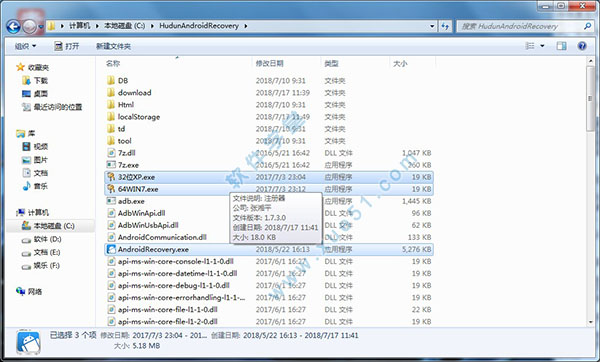
Task: Select the 32位XP.exe keygen icon
Action: pos(111,177)
